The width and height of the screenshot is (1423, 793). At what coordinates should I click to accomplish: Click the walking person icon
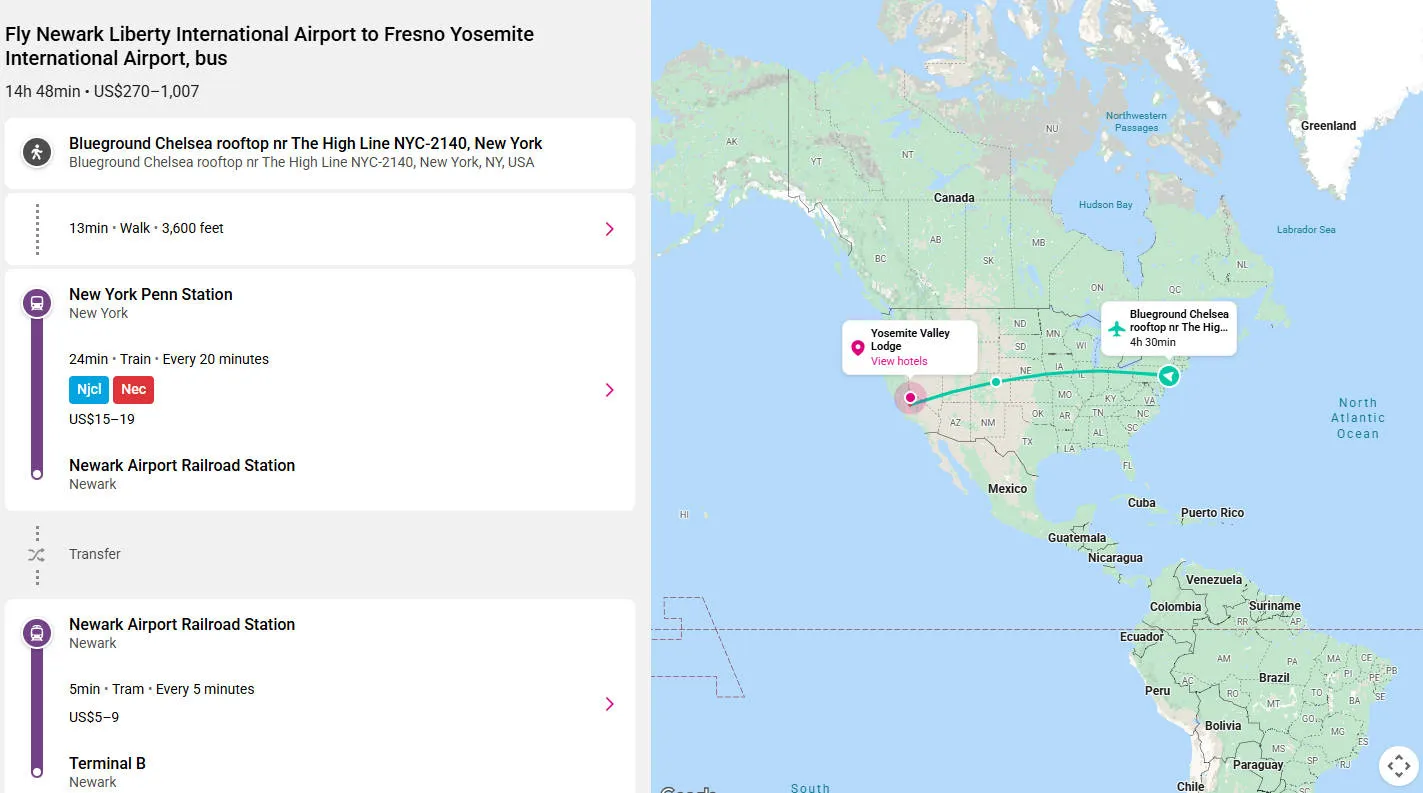click(37, 153)
